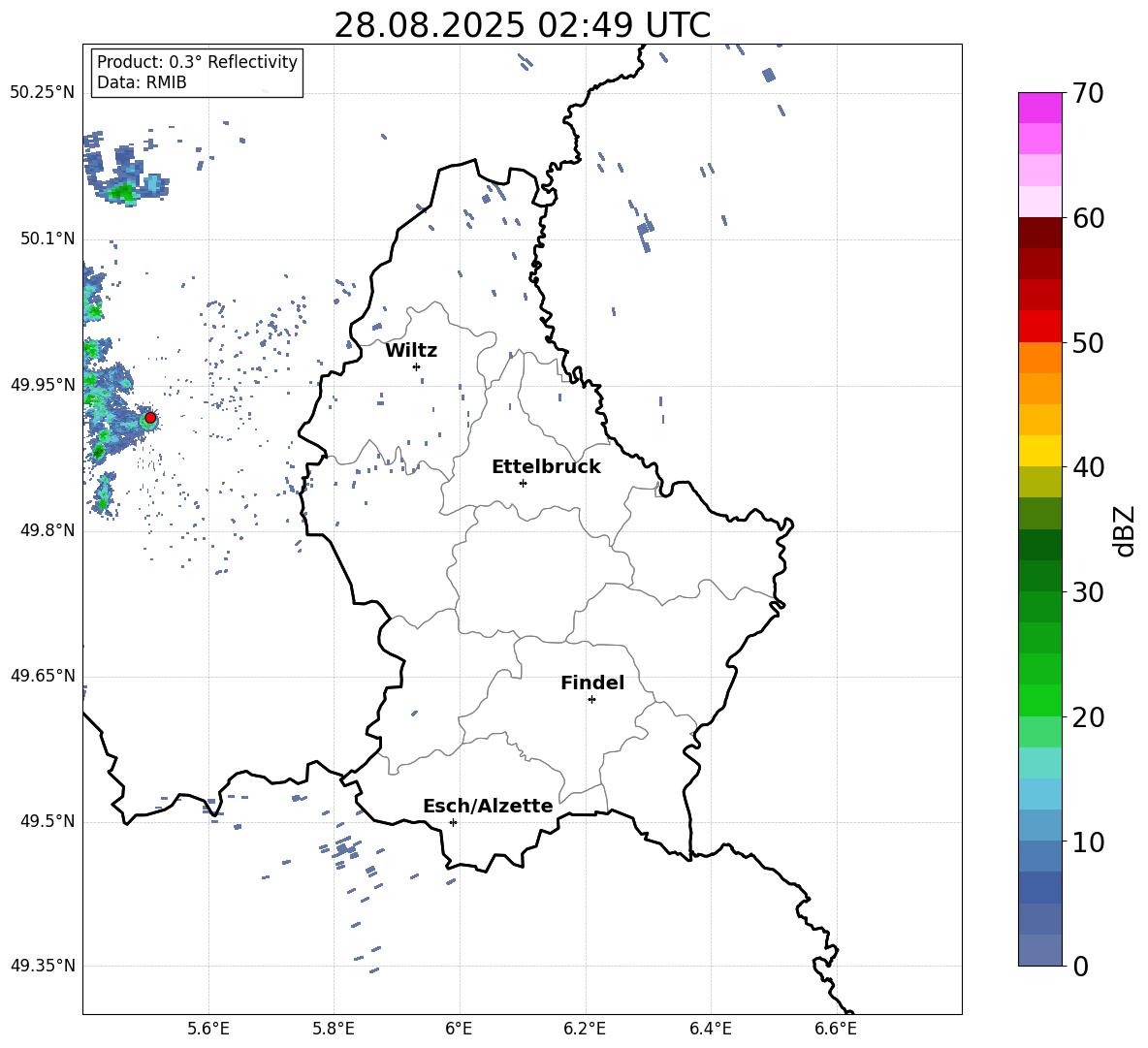Click the 6.4°E longitude label
This screenshot has height=1048, width=1148.
[710, 1029]
